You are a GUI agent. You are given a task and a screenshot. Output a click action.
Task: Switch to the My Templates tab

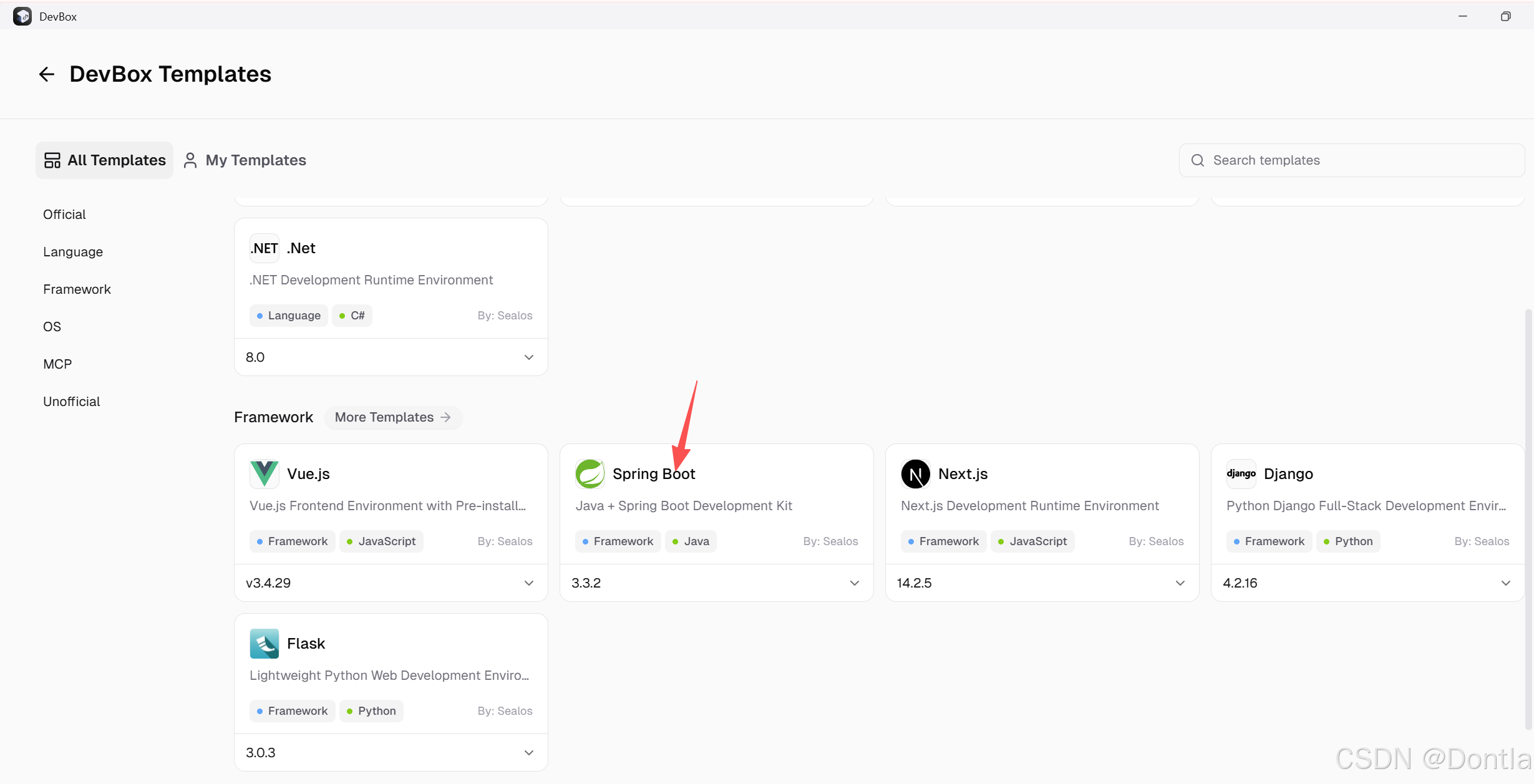coord(245,160)
